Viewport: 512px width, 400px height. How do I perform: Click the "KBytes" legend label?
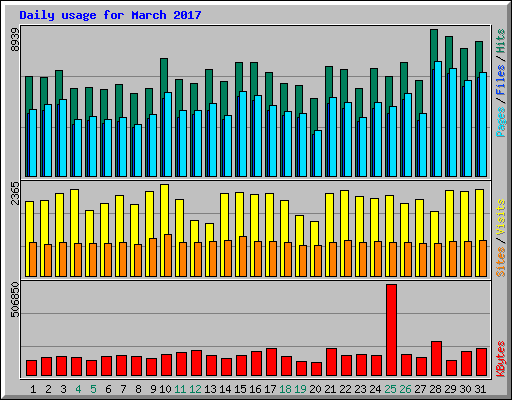coord(501,359)
